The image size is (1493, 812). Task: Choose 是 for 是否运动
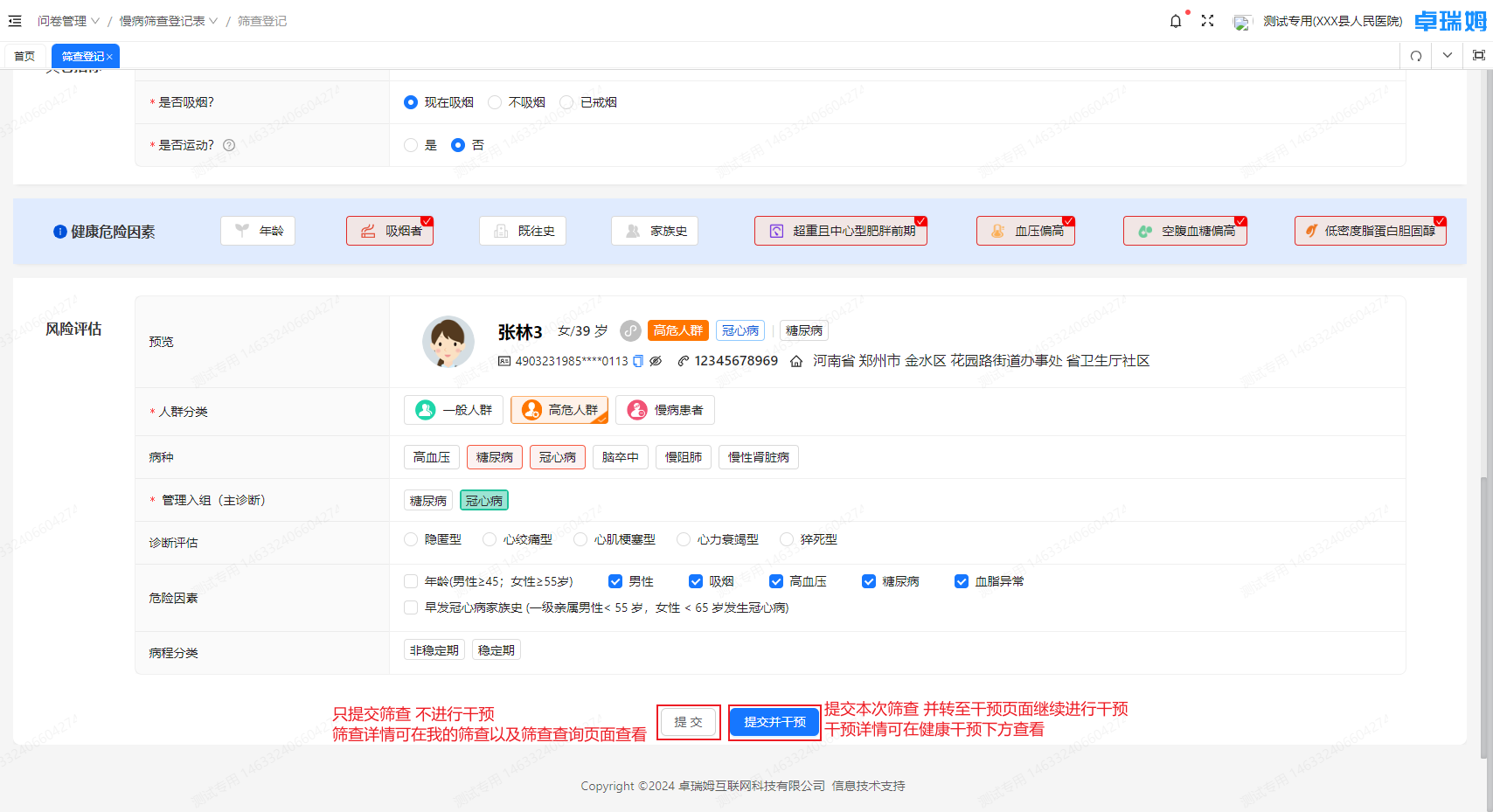coord(410,145)
